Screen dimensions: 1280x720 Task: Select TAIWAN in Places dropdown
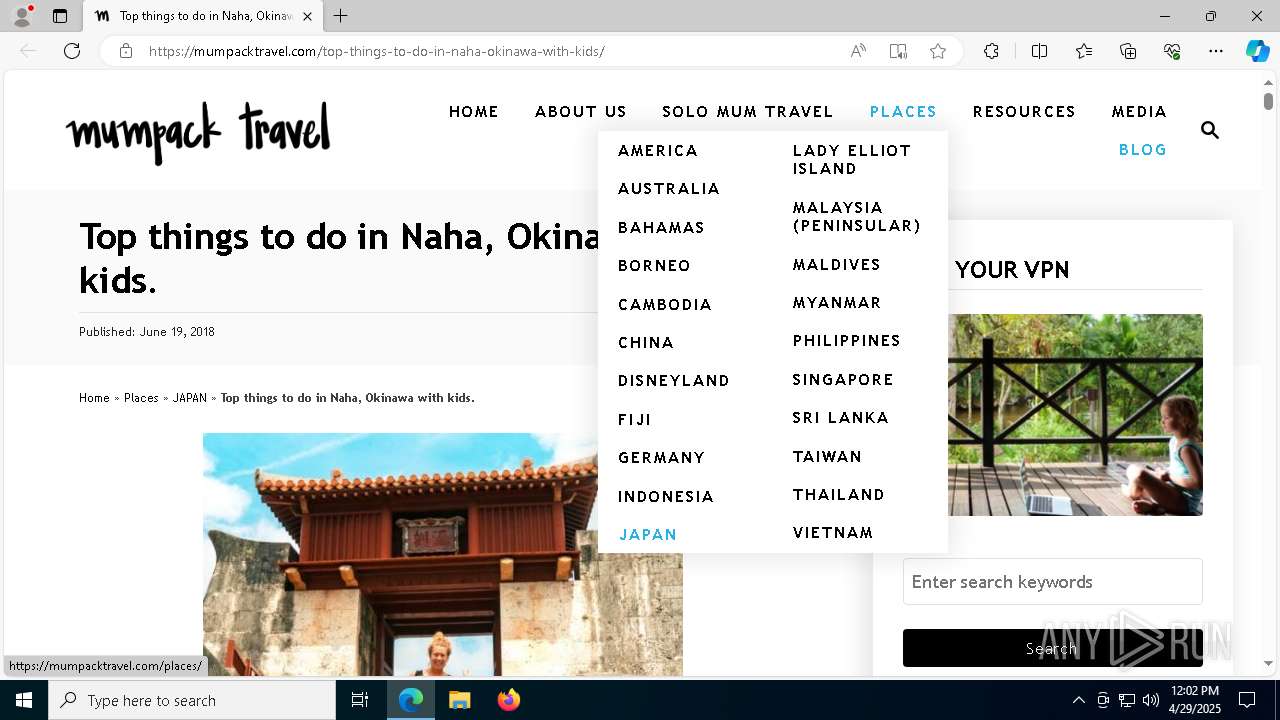point(827,457)
